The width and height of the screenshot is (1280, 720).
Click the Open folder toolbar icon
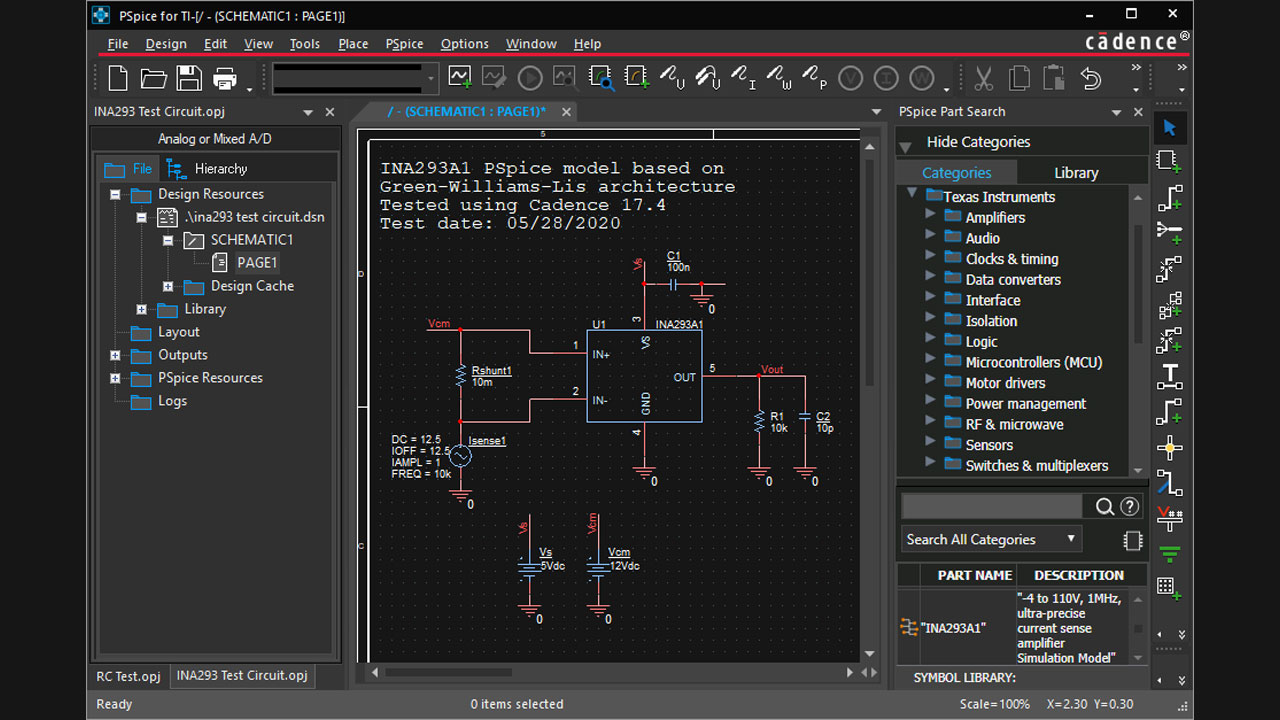[x=153, y=78]
